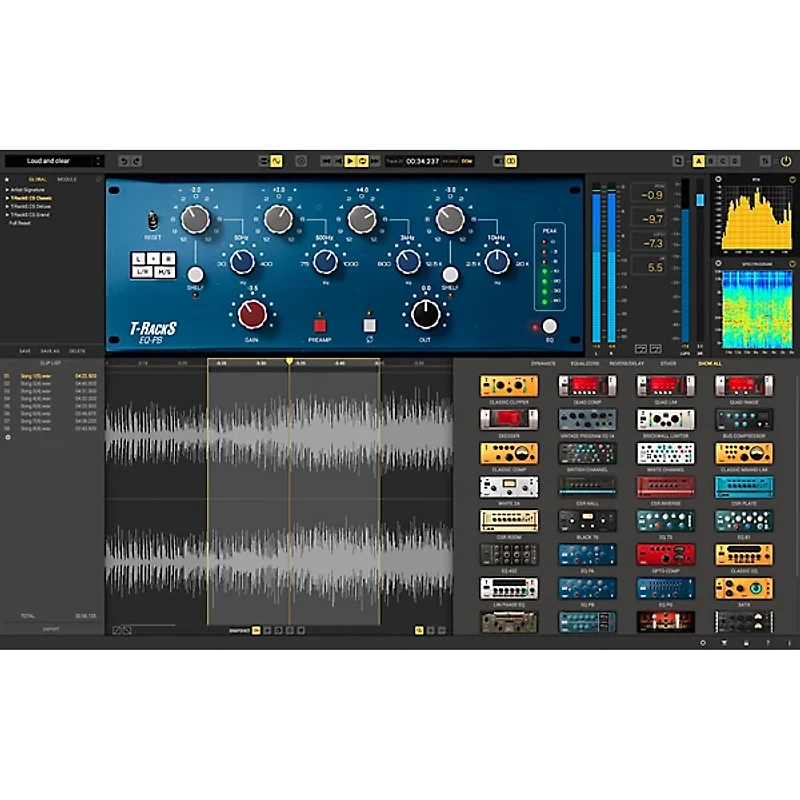
Task: Switch the EQ to M/S processing mode
Action: point(165,272)
